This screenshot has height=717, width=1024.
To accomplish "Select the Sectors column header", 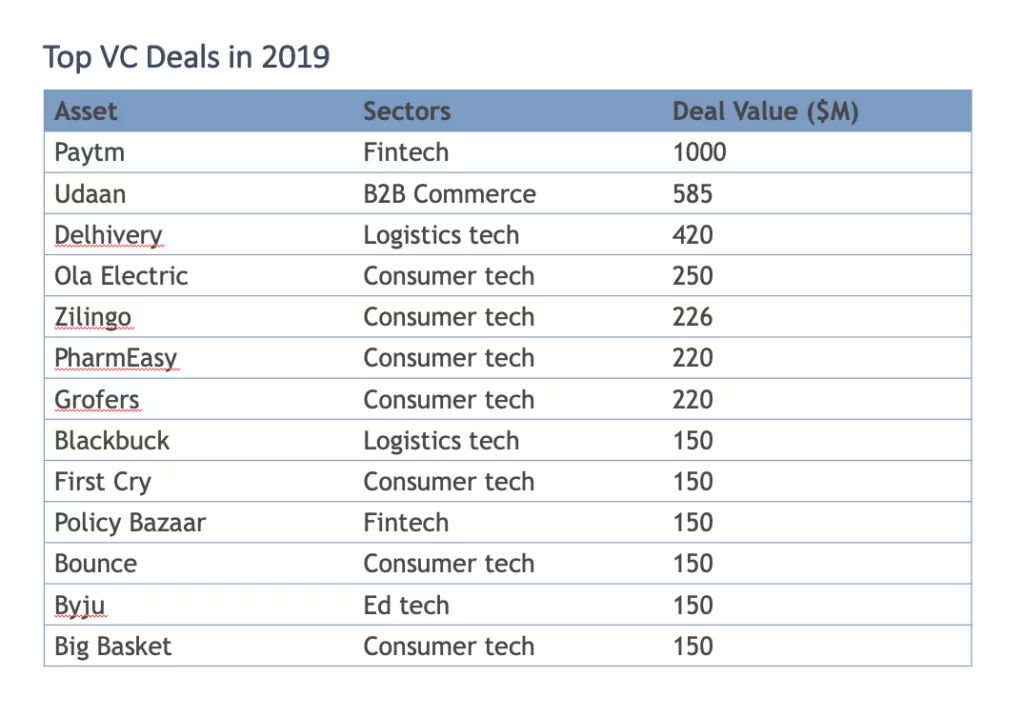I will click(407, 111).
